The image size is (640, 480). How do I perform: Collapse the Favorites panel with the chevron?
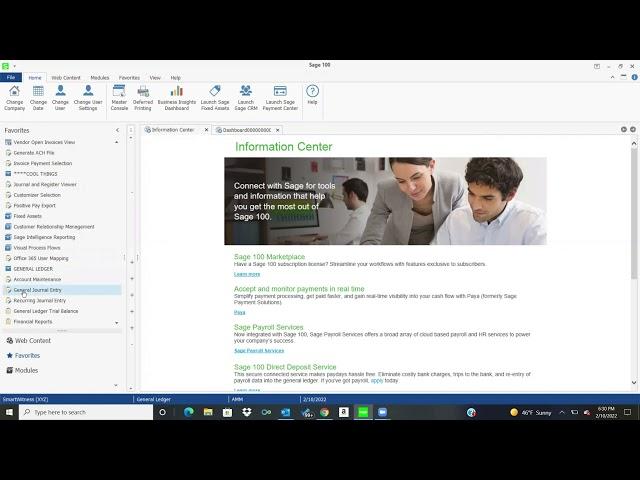(117, 130)
